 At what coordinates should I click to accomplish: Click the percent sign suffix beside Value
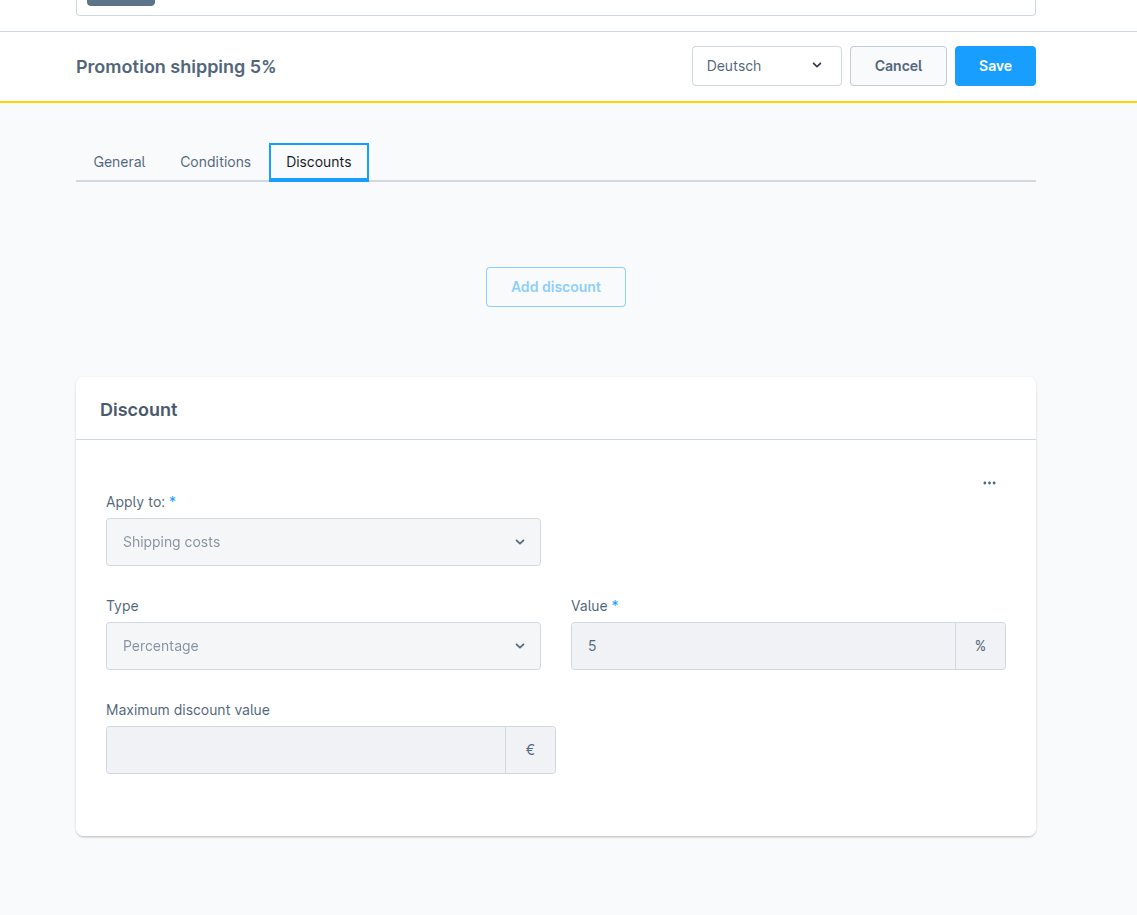[x=980, y=646]
